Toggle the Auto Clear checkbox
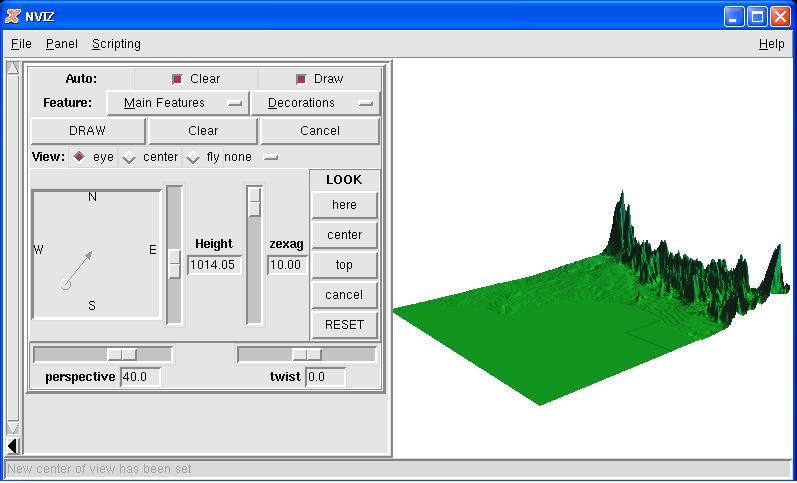The width and height of the screenshot is (797, 483). pyautogui.click(x=177, y=79)
